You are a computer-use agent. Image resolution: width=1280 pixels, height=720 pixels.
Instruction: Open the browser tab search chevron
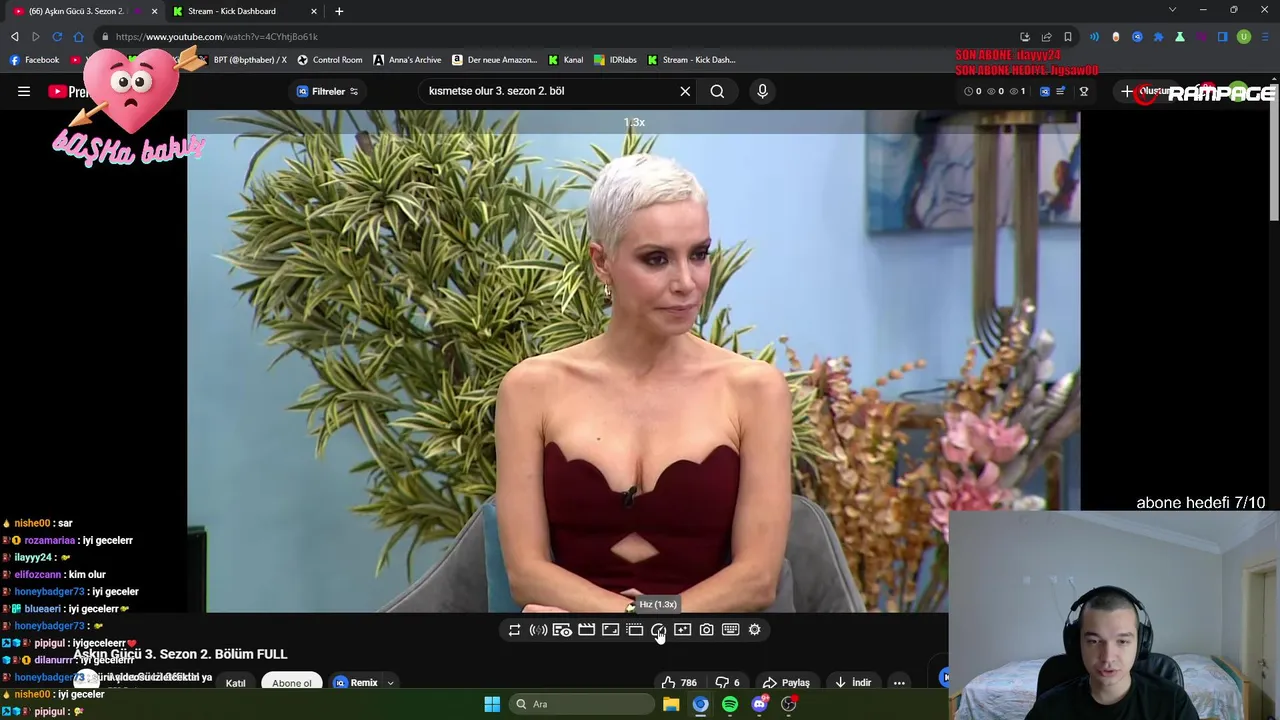(x=1172, y=10)
